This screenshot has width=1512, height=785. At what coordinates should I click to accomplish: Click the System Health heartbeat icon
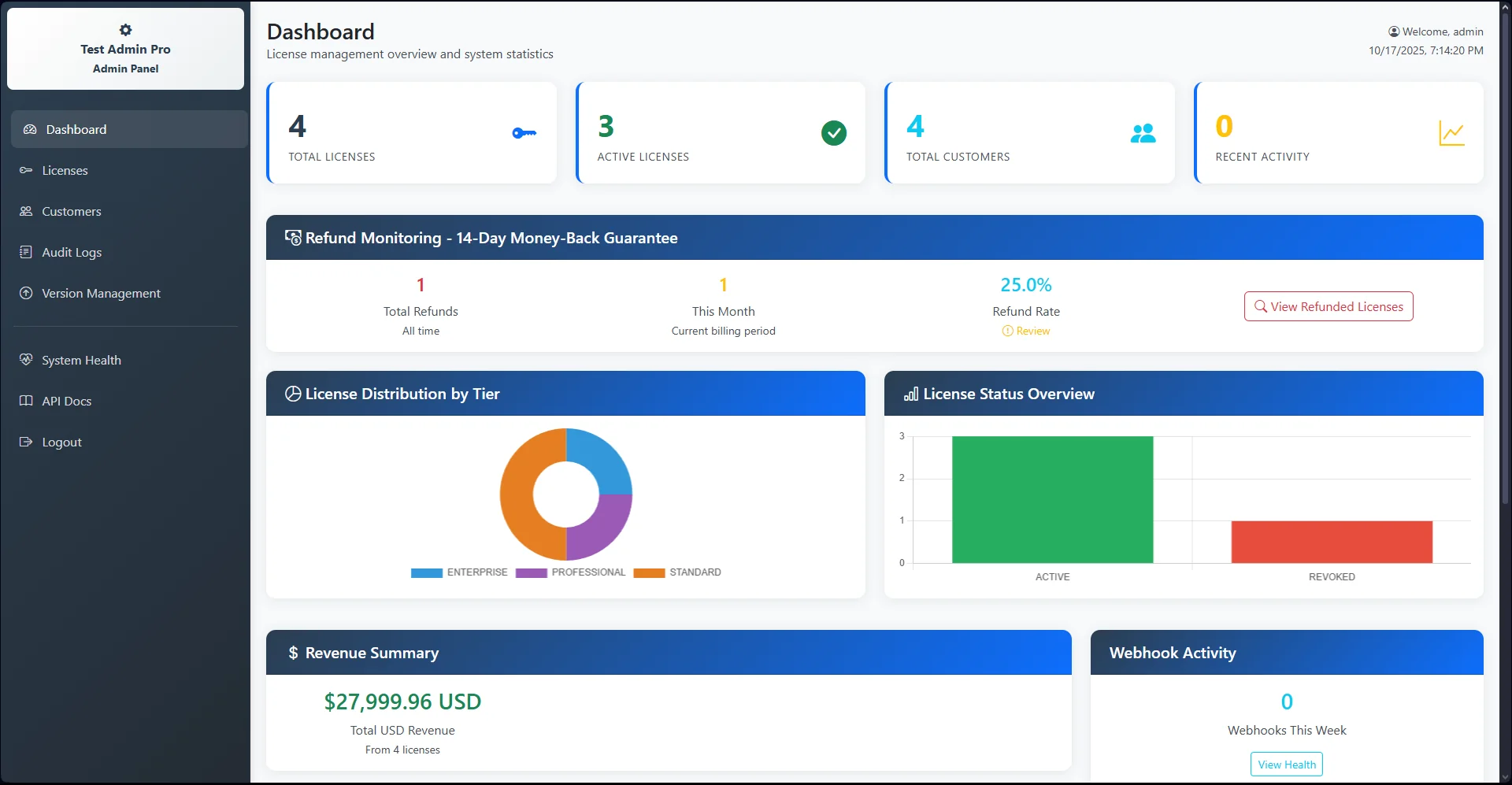pos(26,359)
